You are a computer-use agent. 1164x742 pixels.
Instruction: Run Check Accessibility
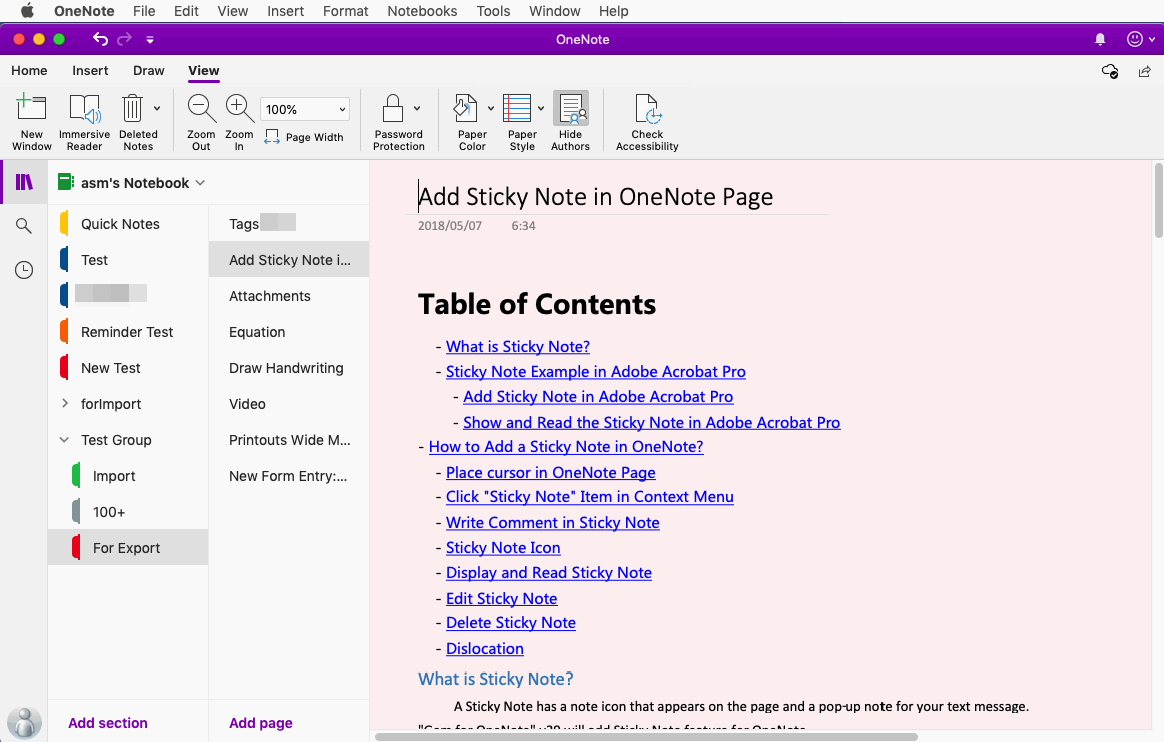tap(646, 118)
